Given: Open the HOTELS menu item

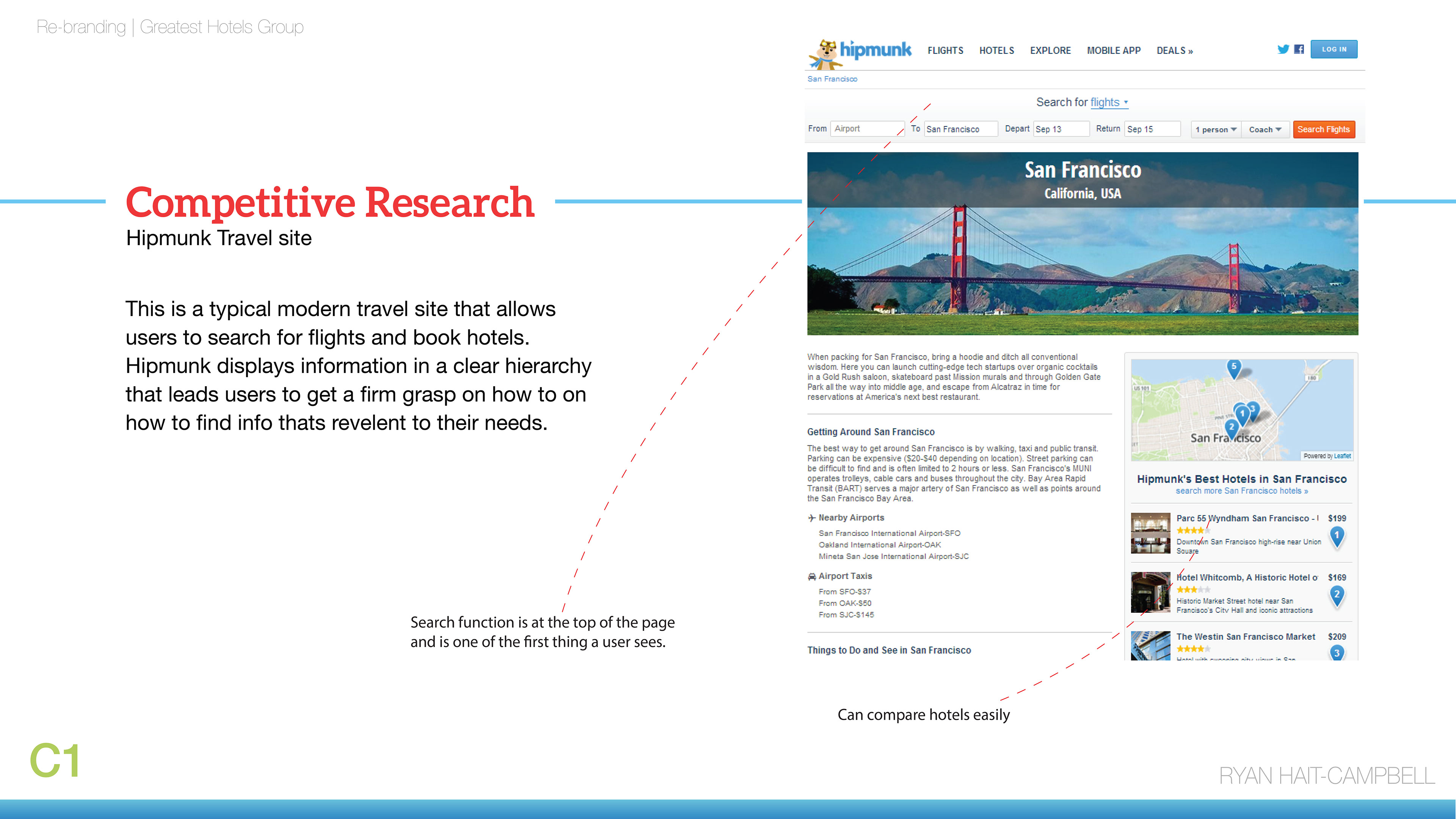Looking at the screenshot, I should 996,50.
